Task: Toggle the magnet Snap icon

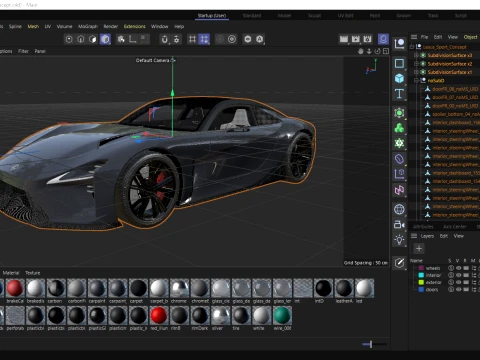Action: click(x=164, y=39)
